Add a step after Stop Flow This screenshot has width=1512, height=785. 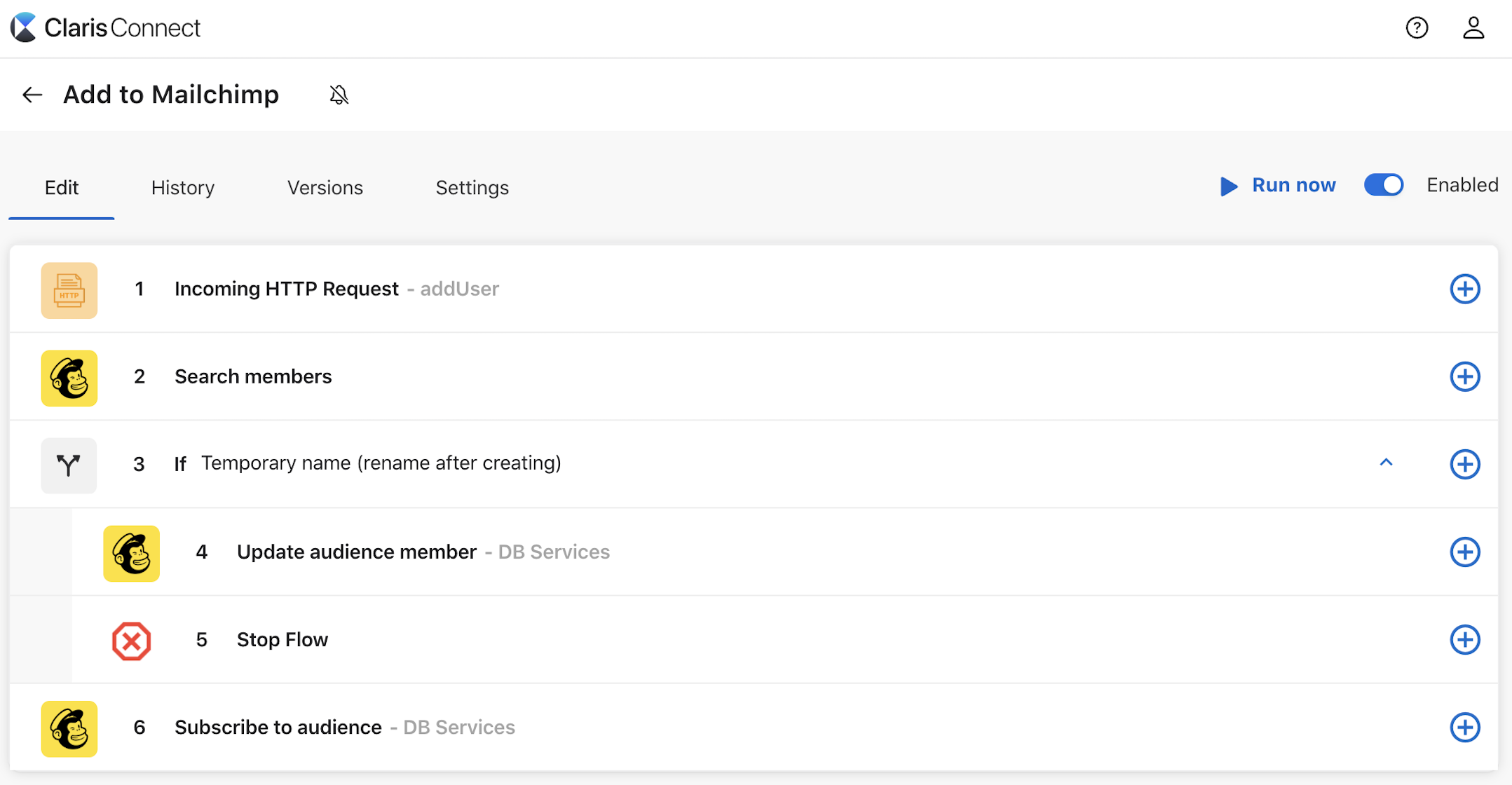pos(1464,639)
